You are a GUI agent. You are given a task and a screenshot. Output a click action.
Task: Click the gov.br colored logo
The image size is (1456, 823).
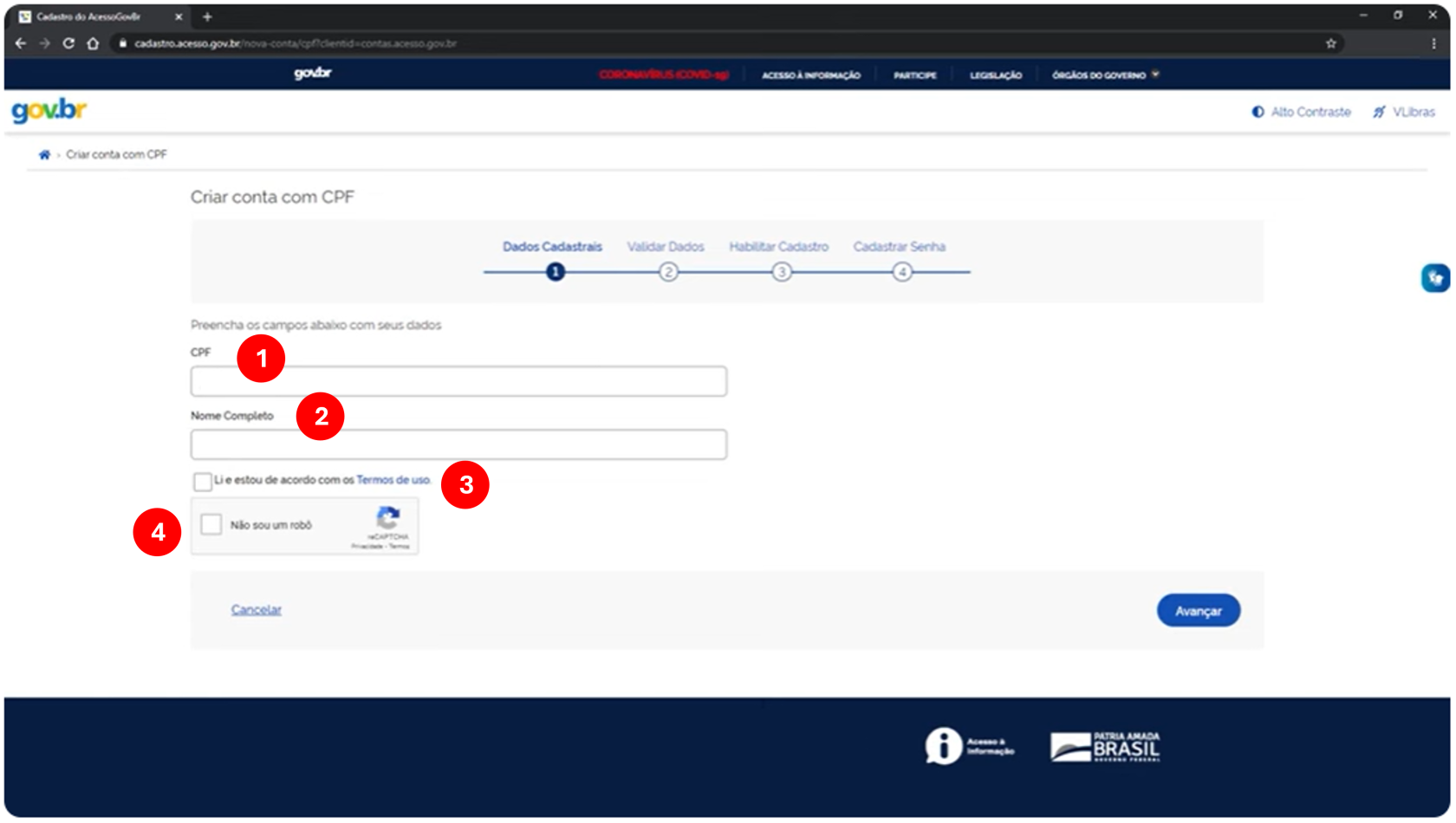[x=49, y=111]
